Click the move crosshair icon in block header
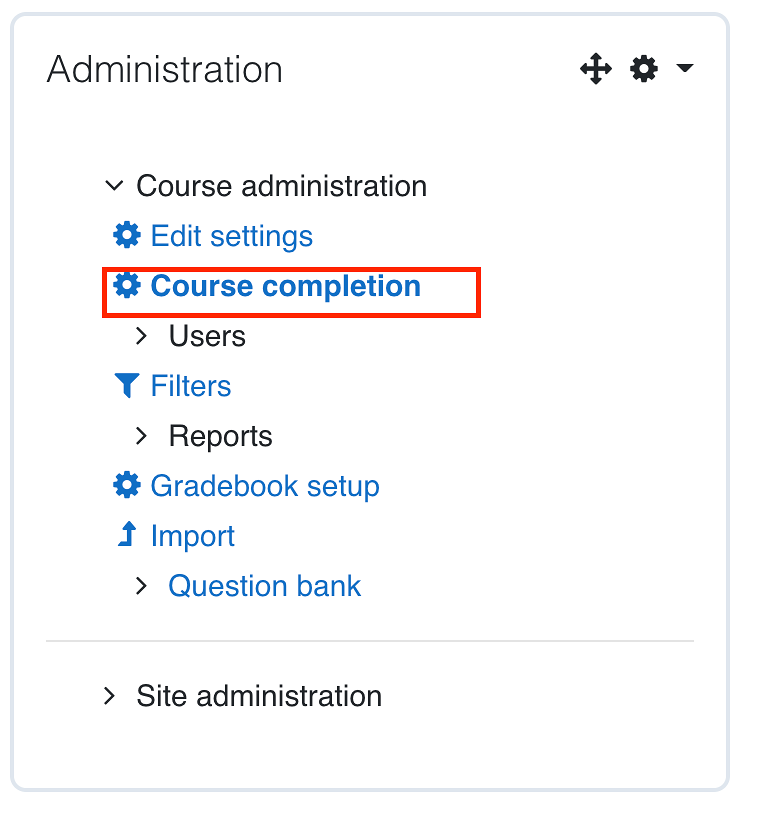Screen dimensions: 758x828 click(596, 69)
